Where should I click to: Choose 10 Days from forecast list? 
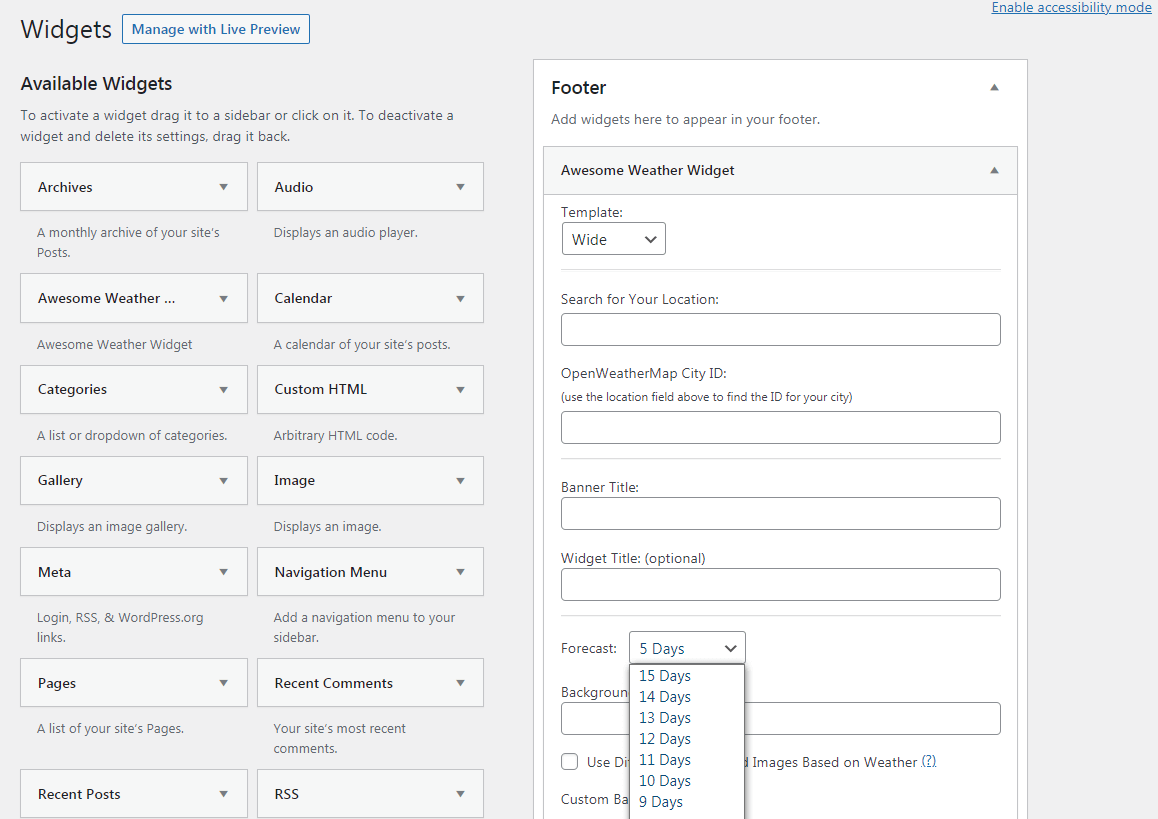pyautogui.click(x=665, y=781)
